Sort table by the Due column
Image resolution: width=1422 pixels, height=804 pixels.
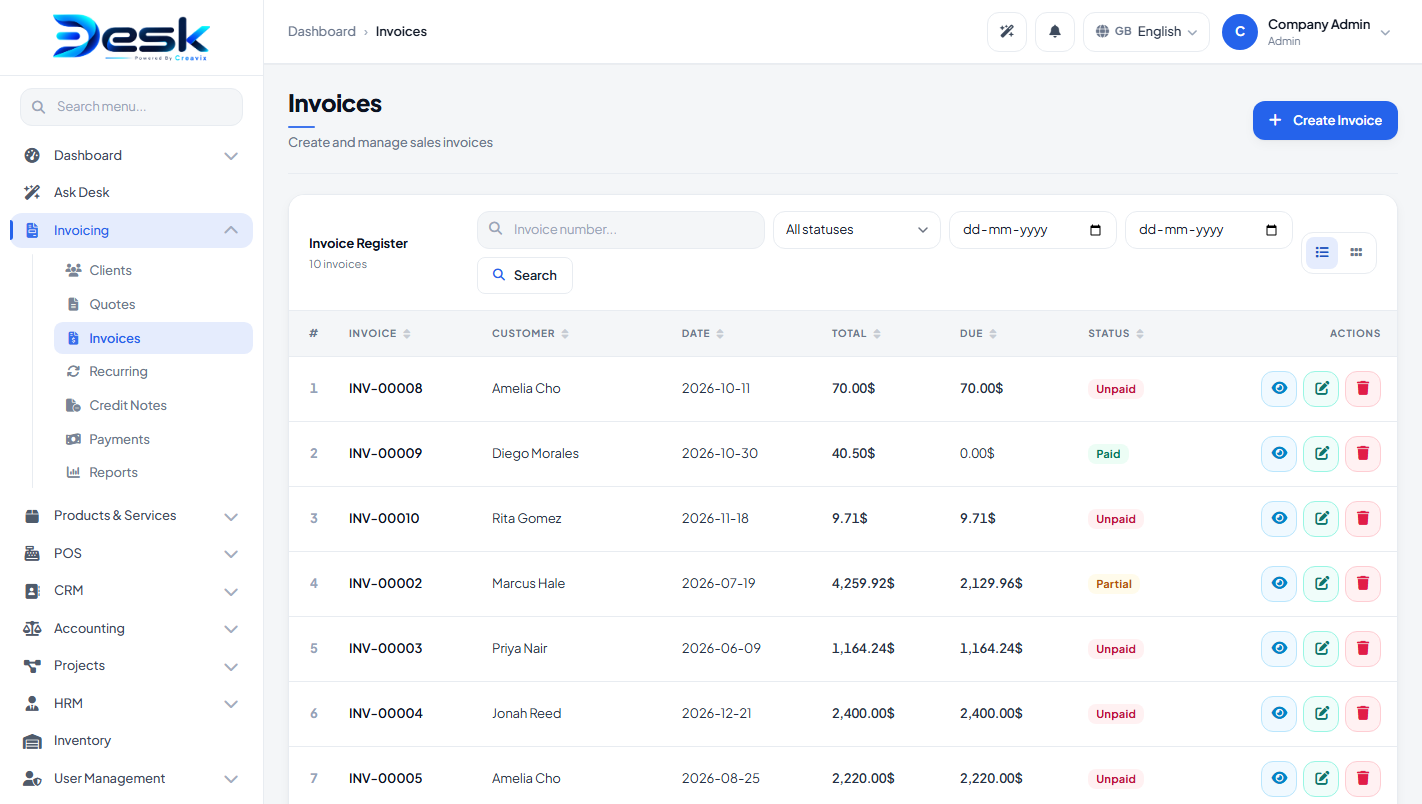(979, 334)
